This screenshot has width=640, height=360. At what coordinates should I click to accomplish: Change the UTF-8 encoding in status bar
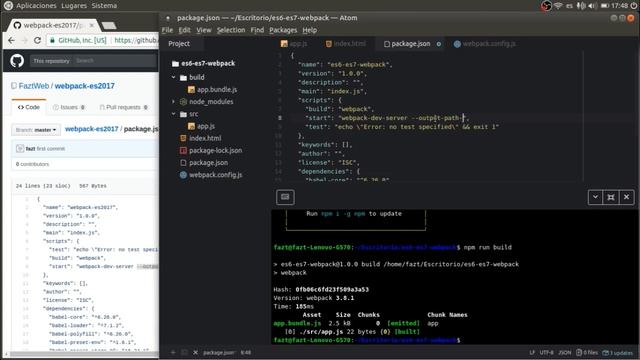pos(547,353)
